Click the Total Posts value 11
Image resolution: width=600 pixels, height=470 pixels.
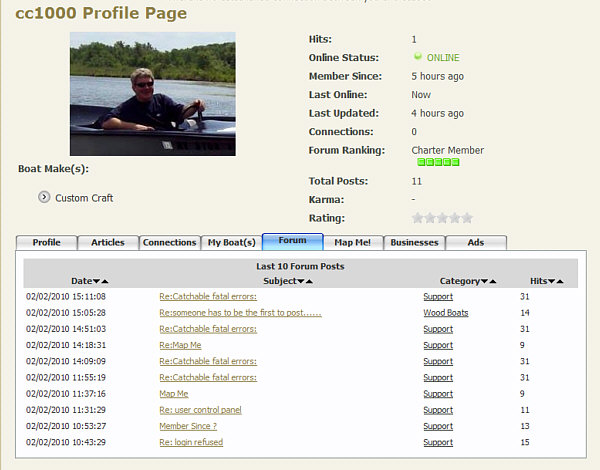417,181
